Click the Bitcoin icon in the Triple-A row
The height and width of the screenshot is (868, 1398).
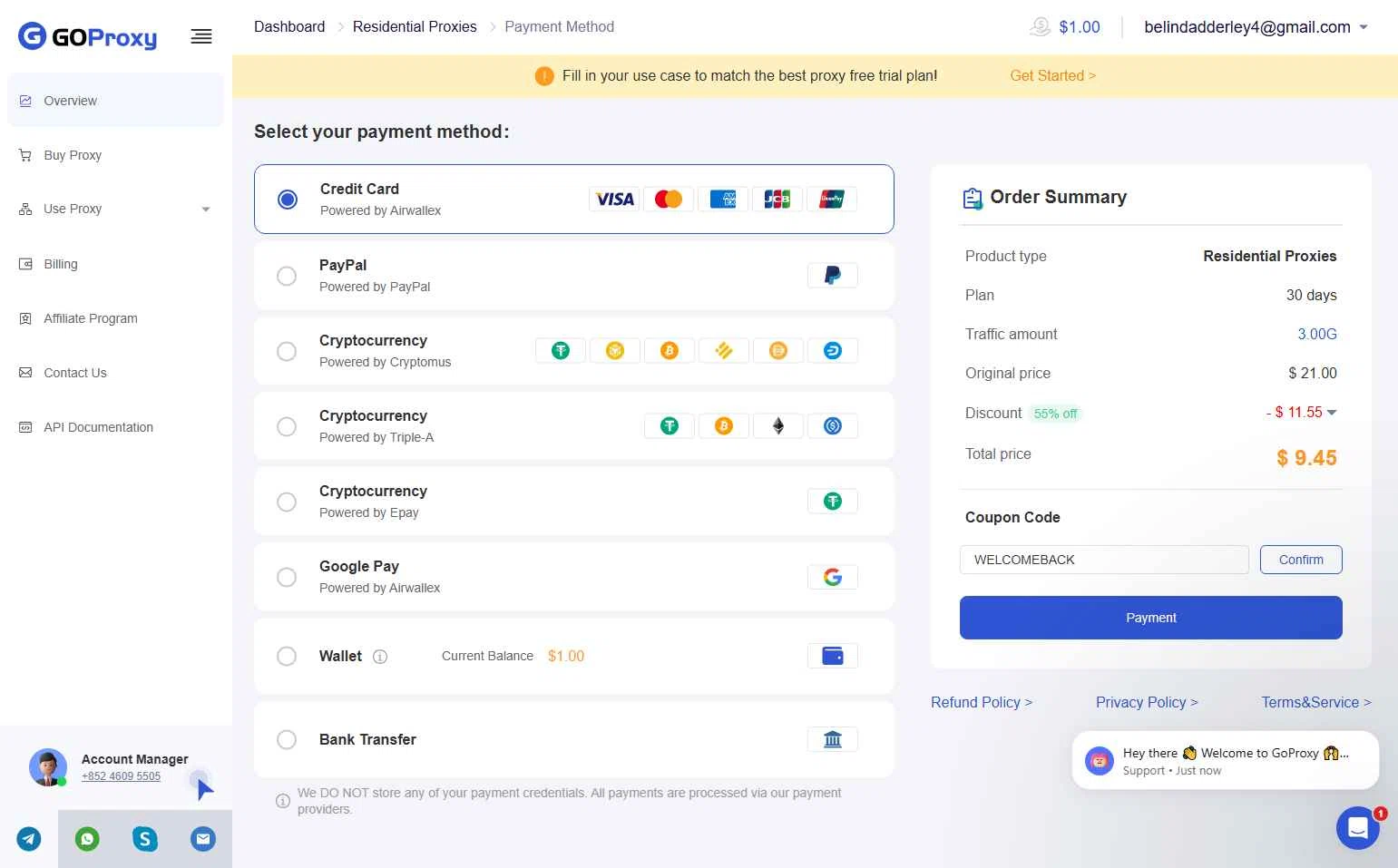coord(724,425)
